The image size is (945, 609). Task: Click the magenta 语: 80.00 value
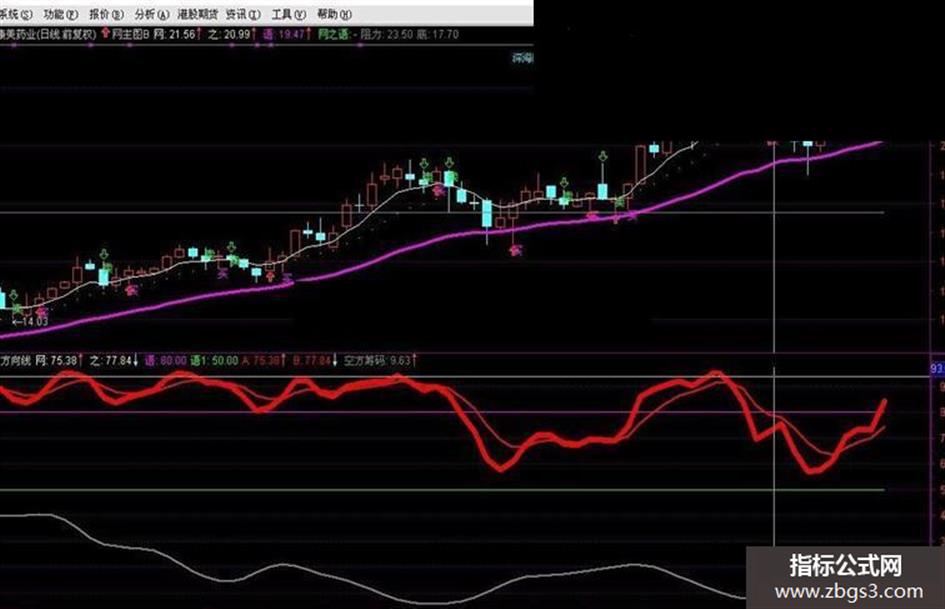[166, 361]
